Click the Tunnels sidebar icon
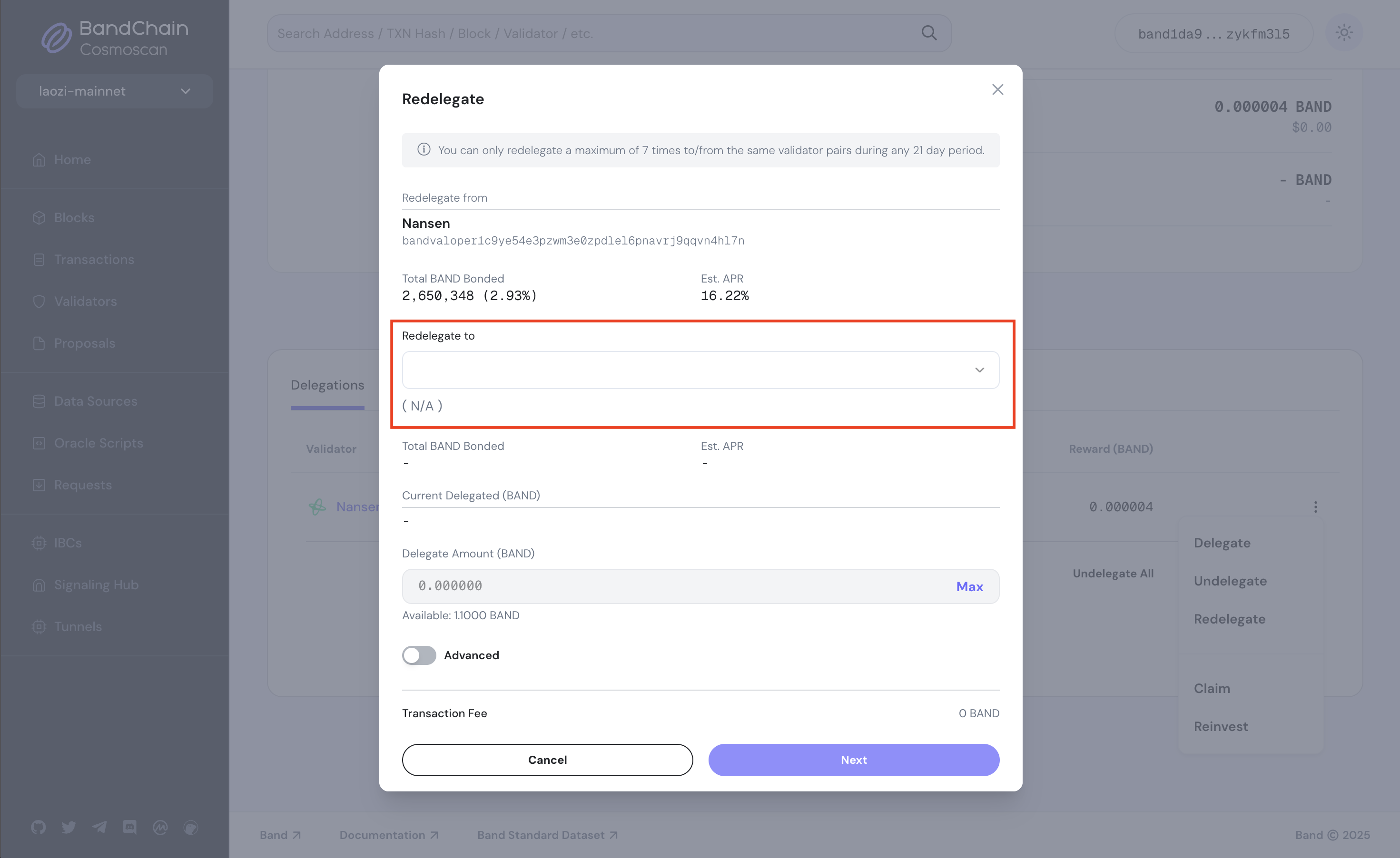Image resolution: width=1400 pixels, height=858 pixels. (x=39, y=627)
